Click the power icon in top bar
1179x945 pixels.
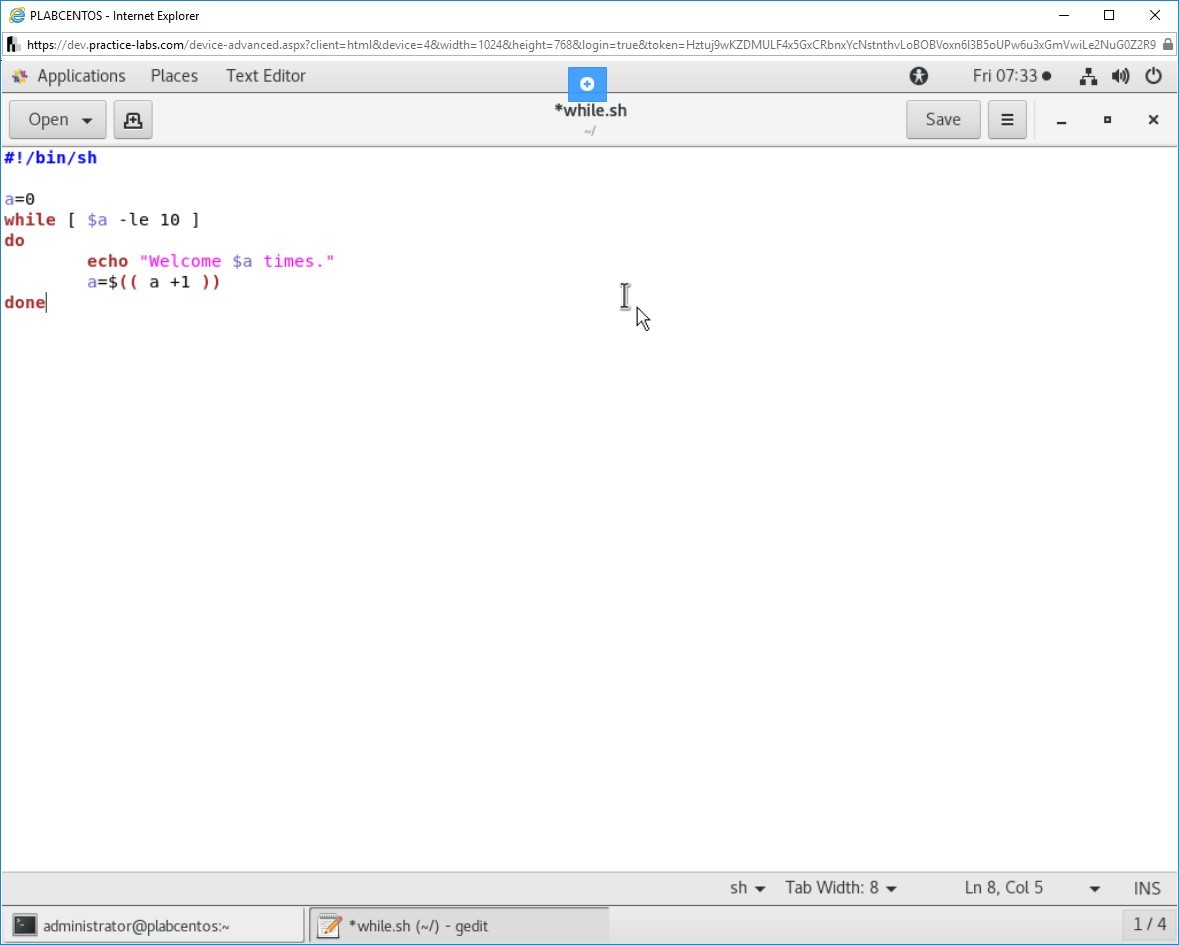[1153, 76]
